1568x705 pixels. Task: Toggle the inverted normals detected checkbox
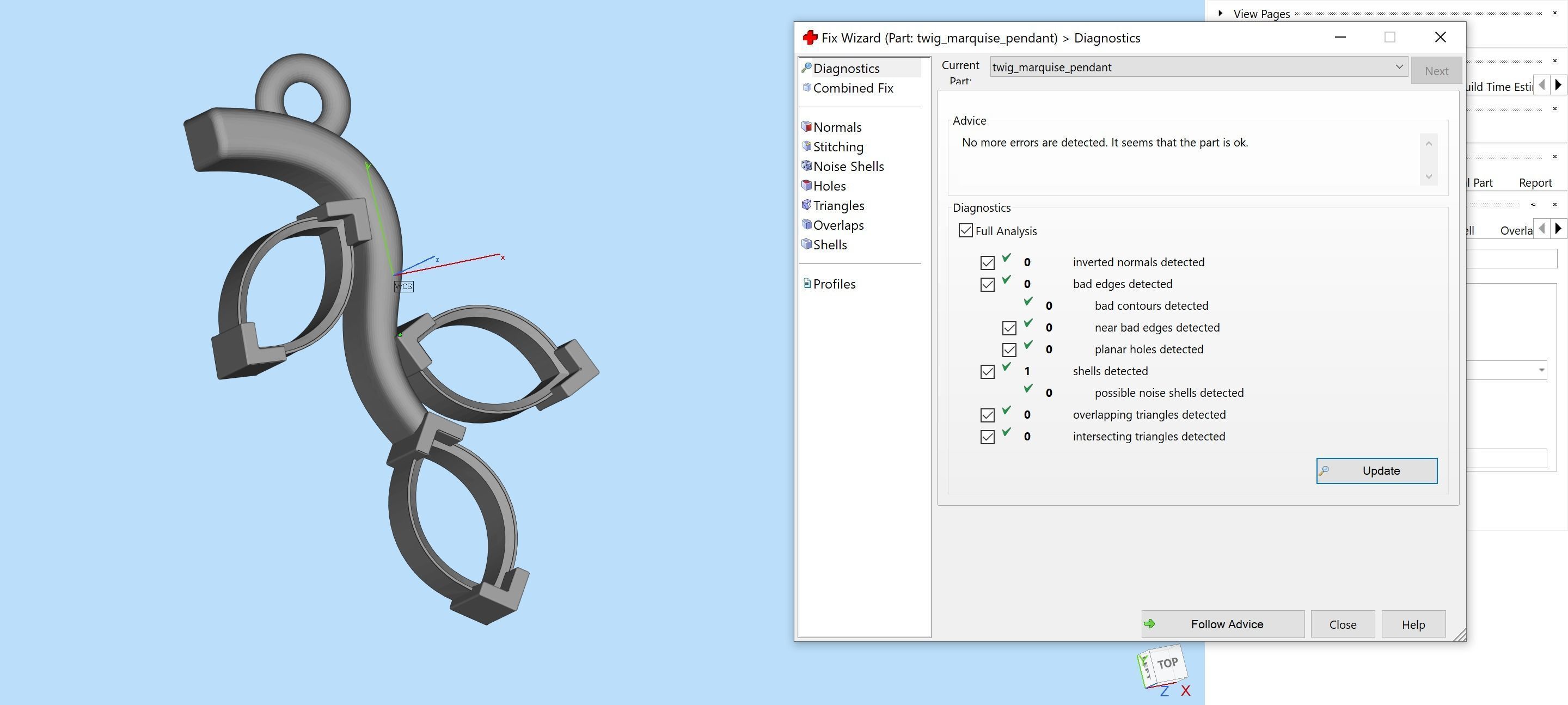click(987, 262)
